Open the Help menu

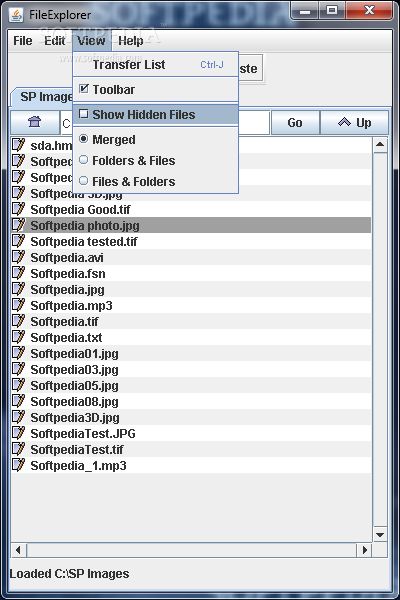(131, 41)
